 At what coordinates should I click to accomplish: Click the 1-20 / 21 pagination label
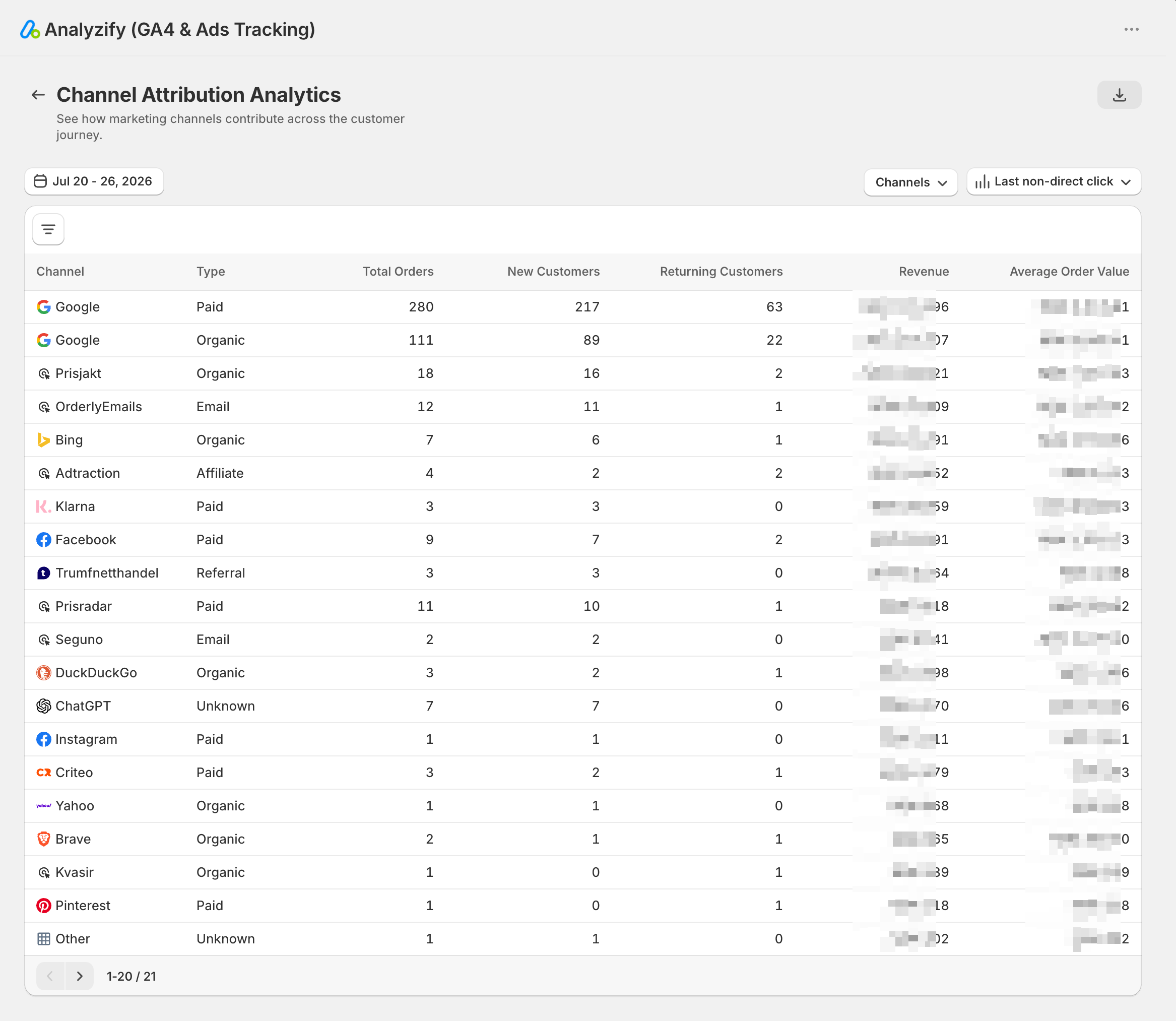[131, 976]
